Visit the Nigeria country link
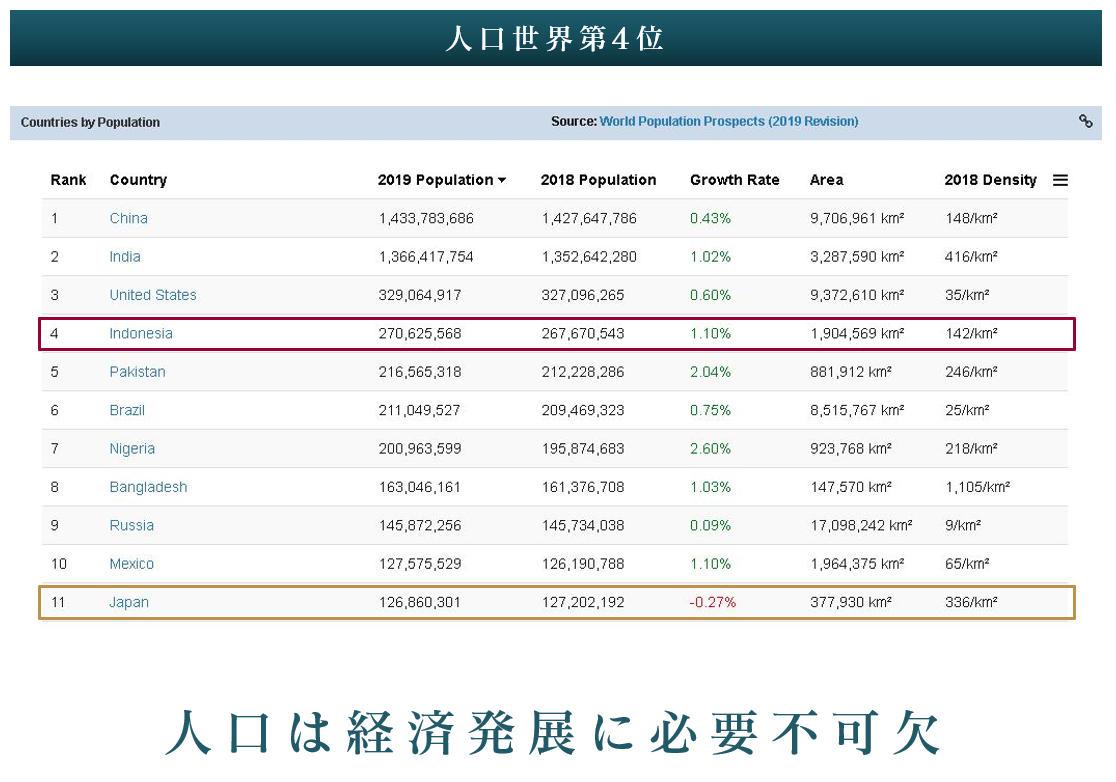Image resolution: width=1116 pixels, height=782 pixels. click(132, 449)
